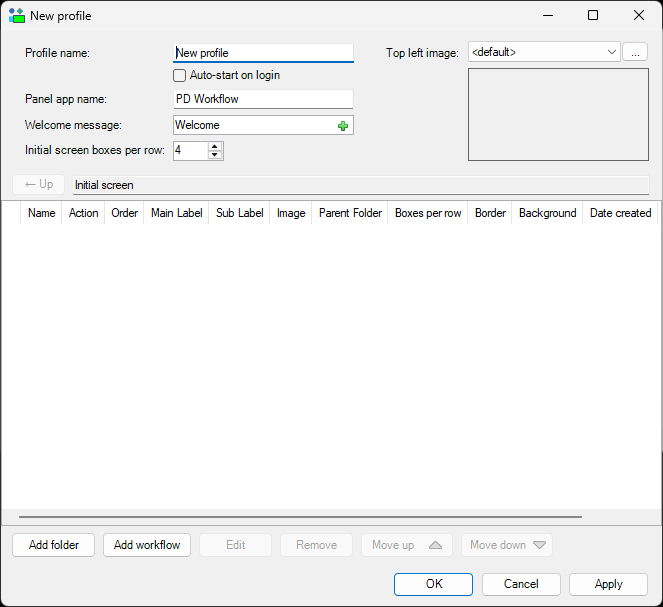
Task: Decrease initial screen boxes per row
Action: (x=215, y=155)
